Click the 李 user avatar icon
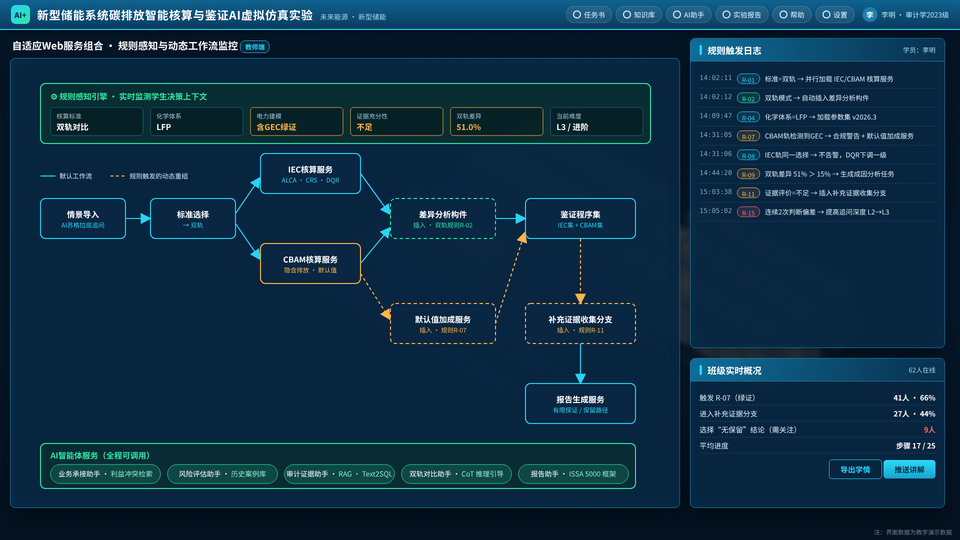 pos(869,15)
